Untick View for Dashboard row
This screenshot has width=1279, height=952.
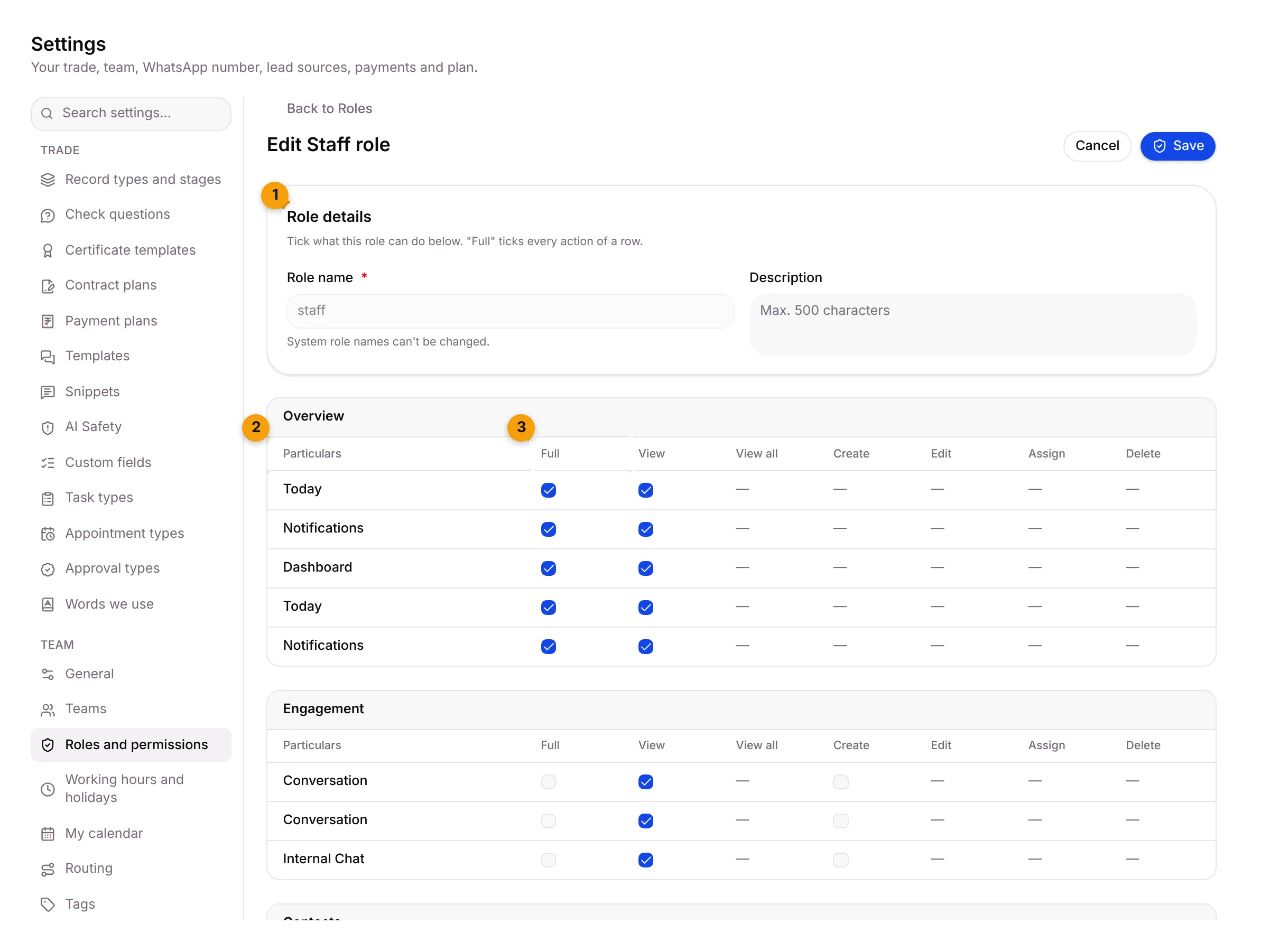(x=645, y=568)
